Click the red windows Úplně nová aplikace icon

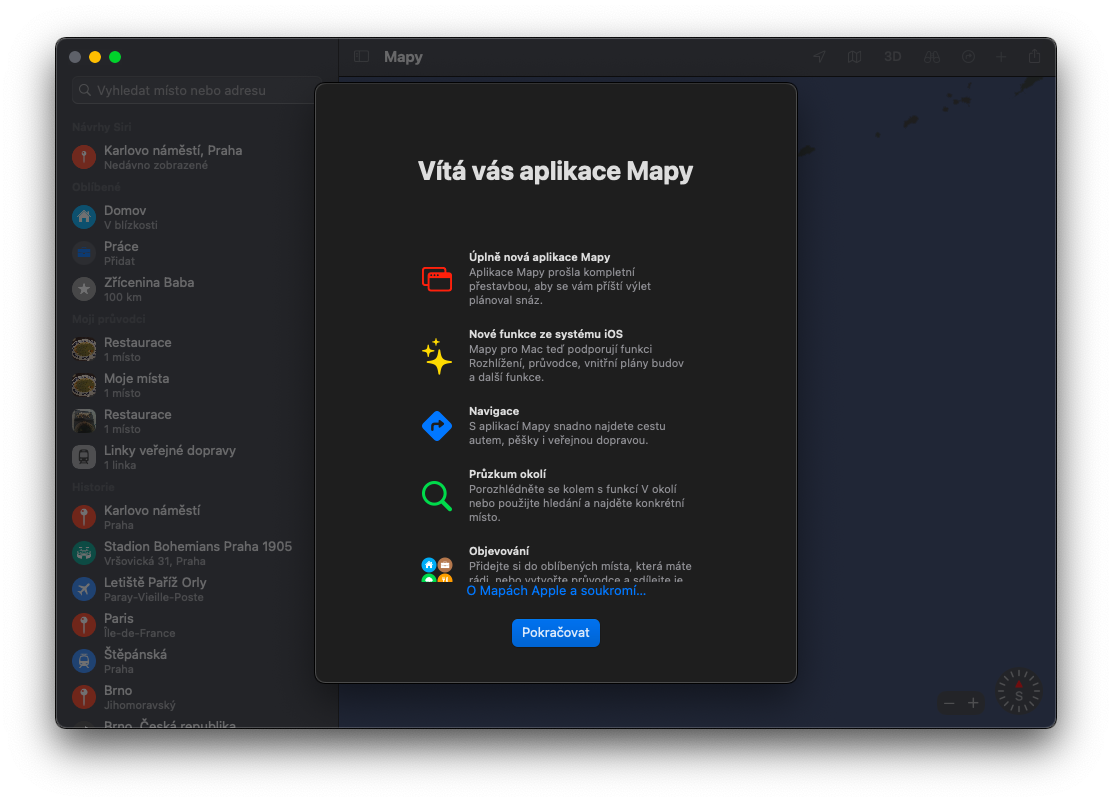click(437, 279)
